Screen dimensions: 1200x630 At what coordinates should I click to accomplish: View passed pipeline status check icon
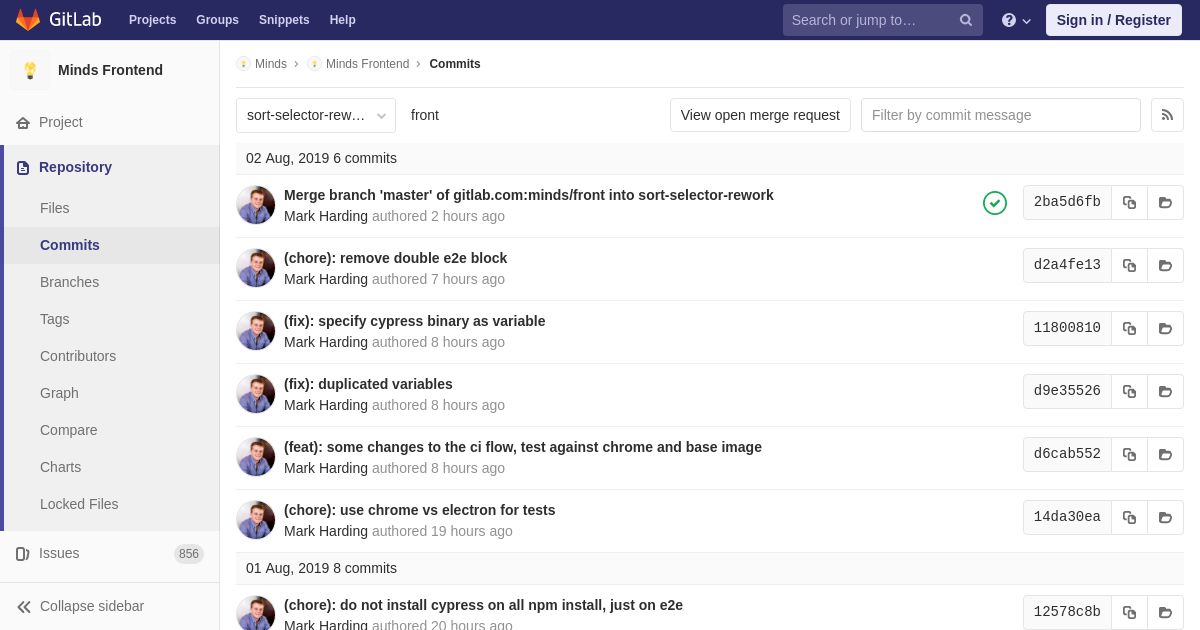click(x=995, y=203)
